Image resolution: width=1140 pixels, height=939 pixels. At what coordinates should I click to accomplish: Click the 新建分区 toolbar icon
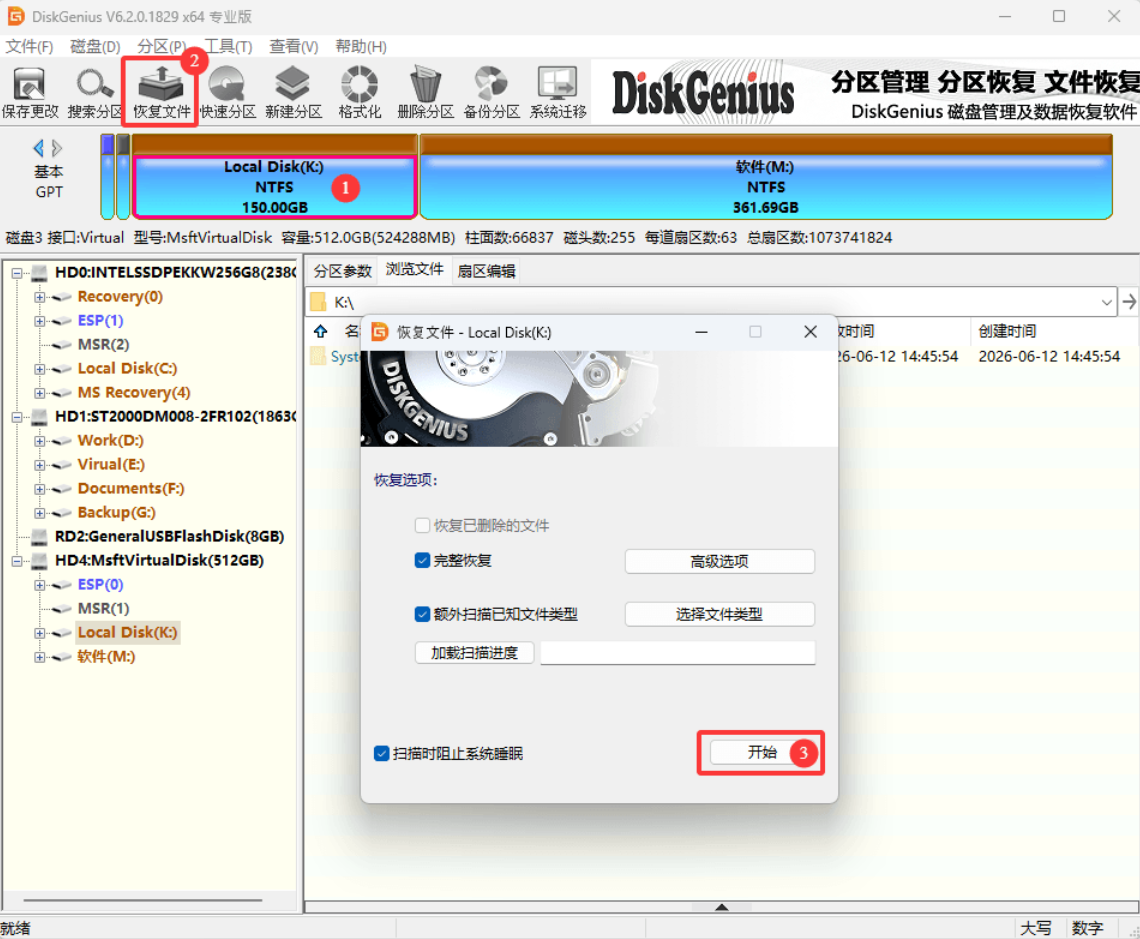(x=293, y=92)
